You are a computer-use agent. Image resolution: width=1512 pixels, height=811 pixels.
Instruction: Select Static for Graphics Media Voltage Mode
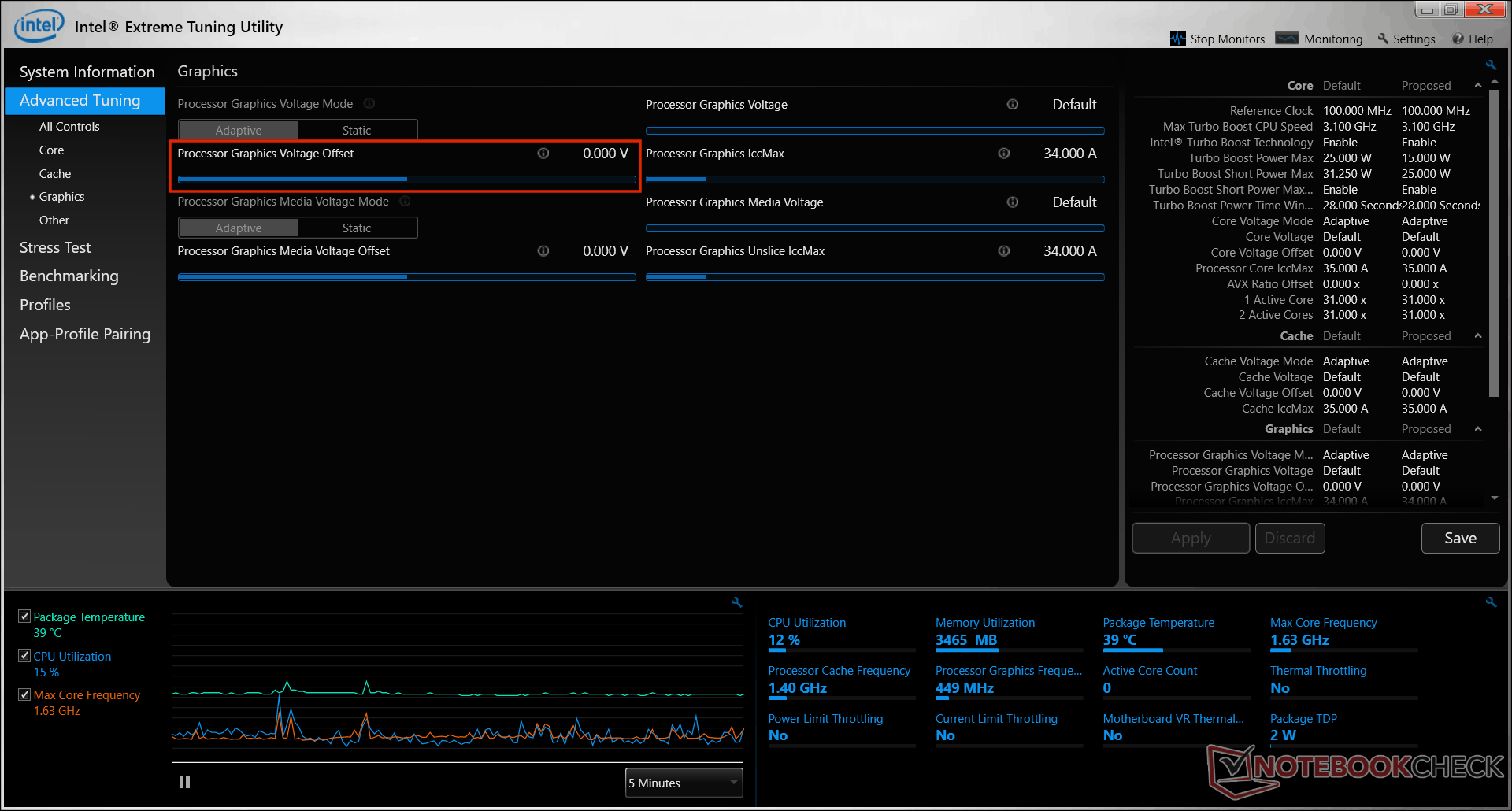pos(357,228)
